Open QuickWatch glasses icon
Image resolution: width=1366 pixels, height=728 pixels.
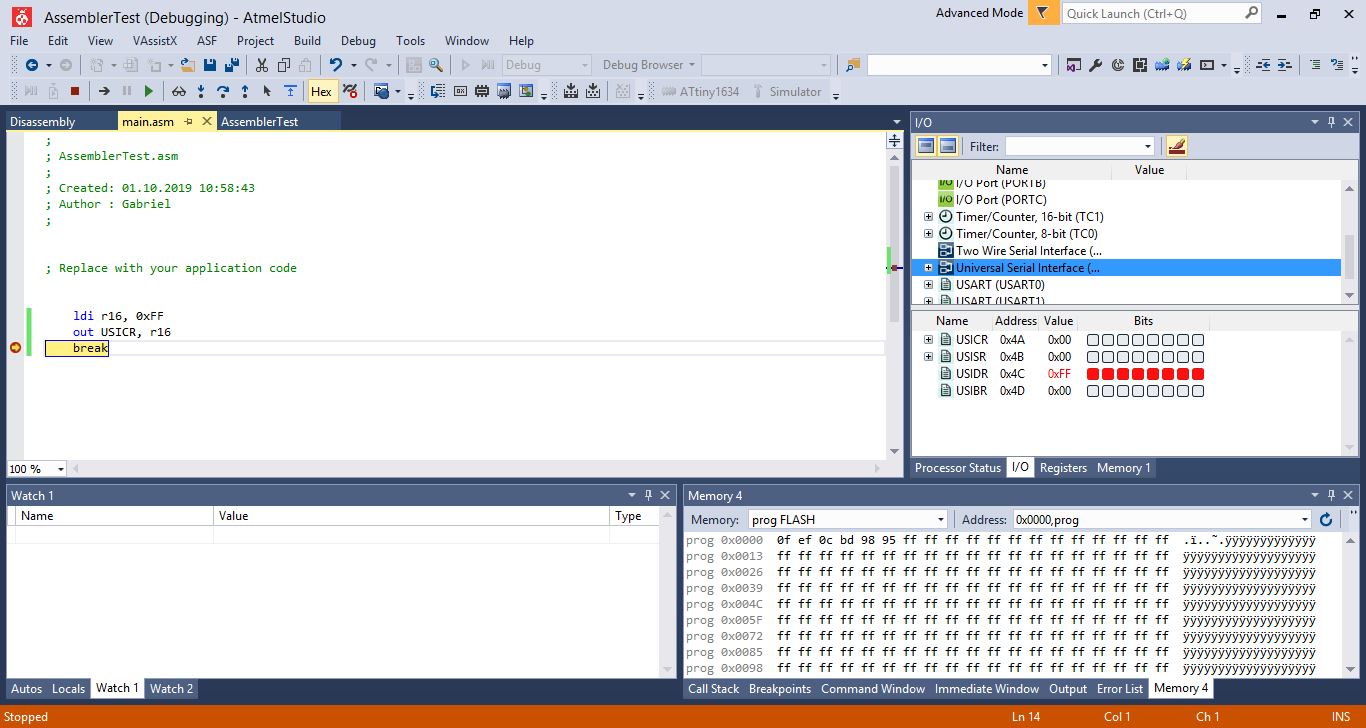[179, 91]
